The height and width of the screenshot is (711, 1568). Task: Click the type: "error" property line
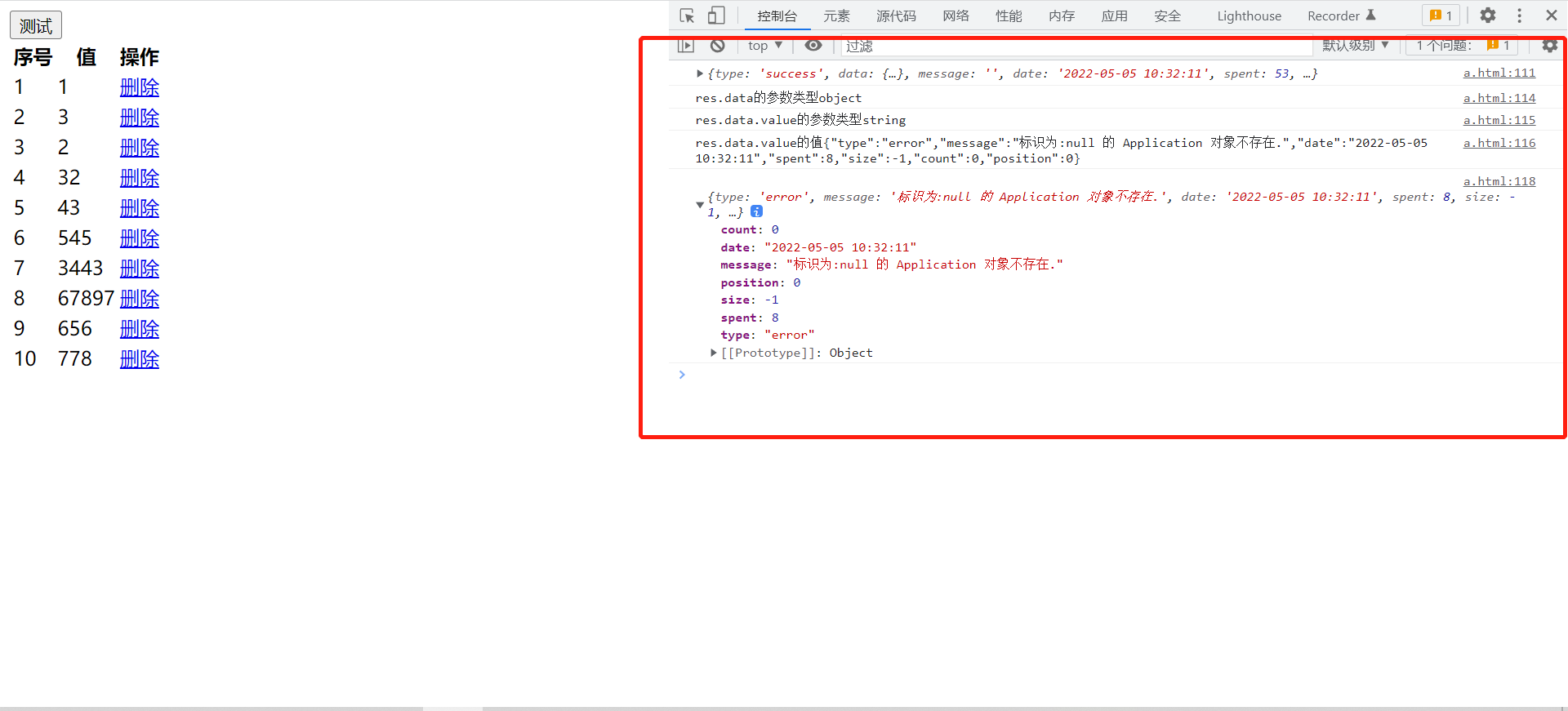tap(768, 335)
